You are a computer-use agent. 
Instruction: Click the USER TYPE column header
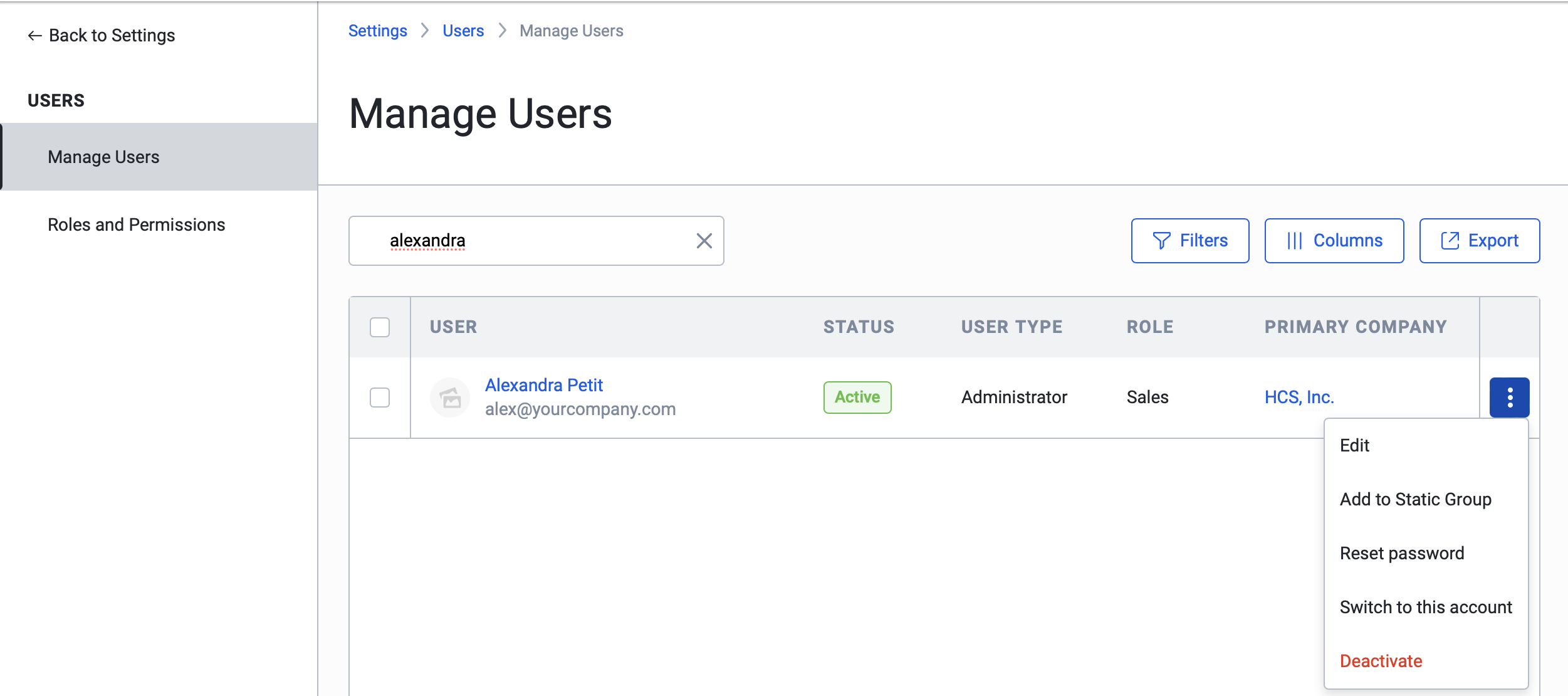(1011, 327)
